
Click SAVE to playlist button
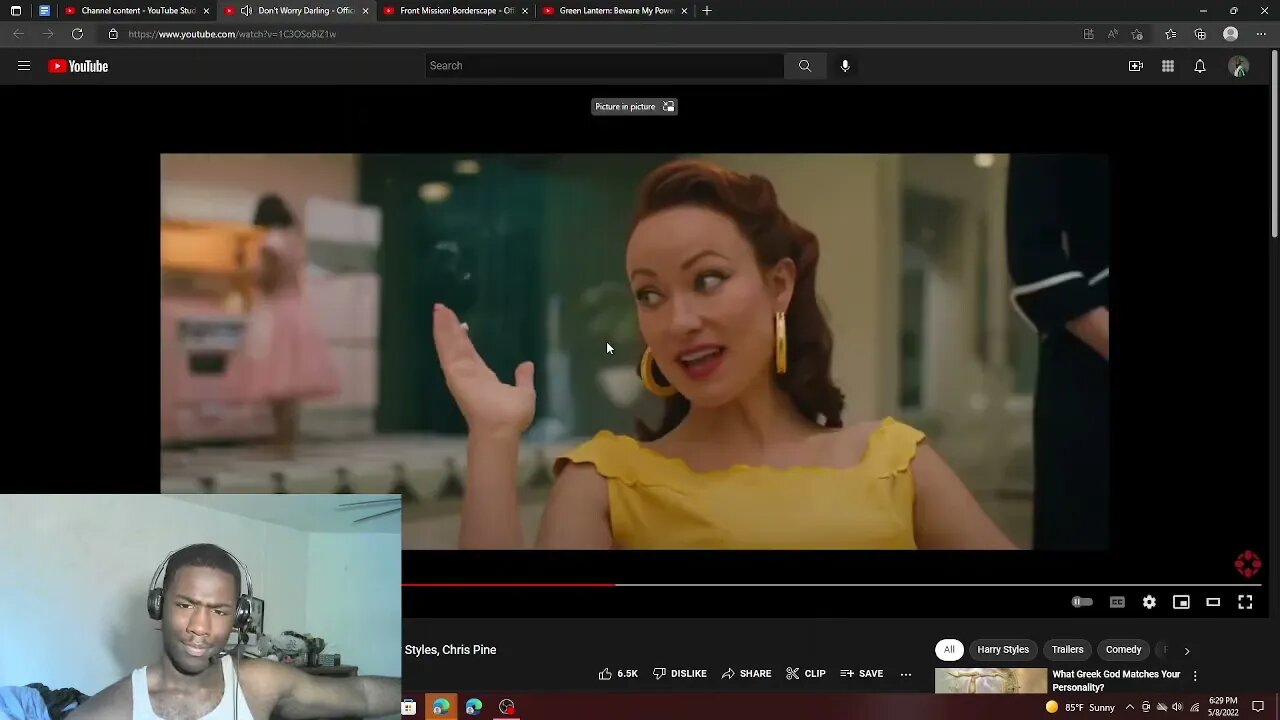pos(862,674)
